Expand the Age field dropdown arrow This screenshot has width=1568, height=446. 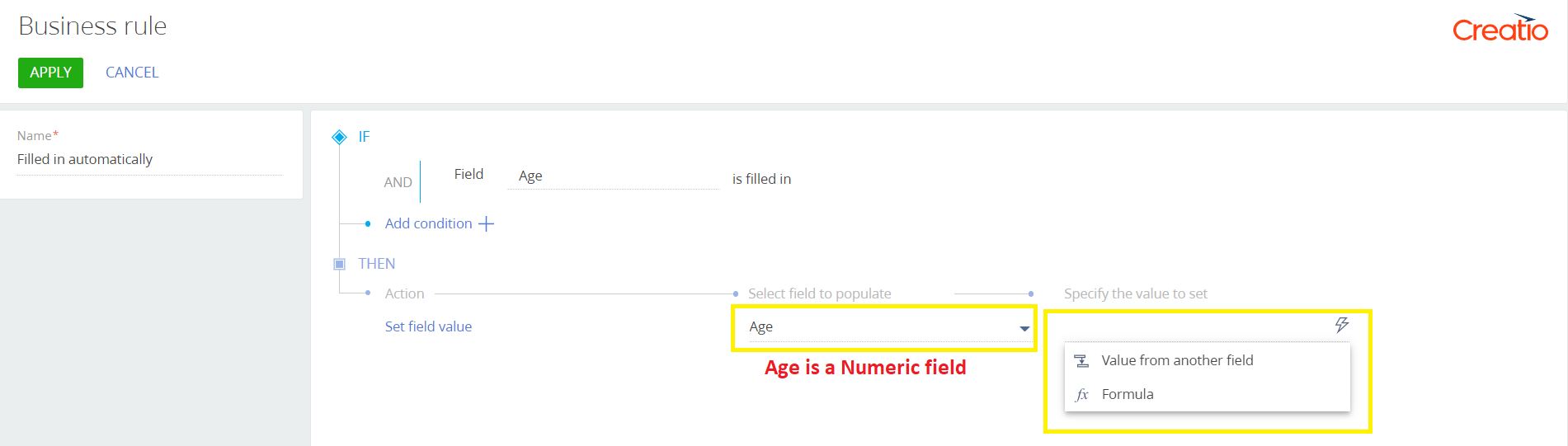[x=1024, y=328]
